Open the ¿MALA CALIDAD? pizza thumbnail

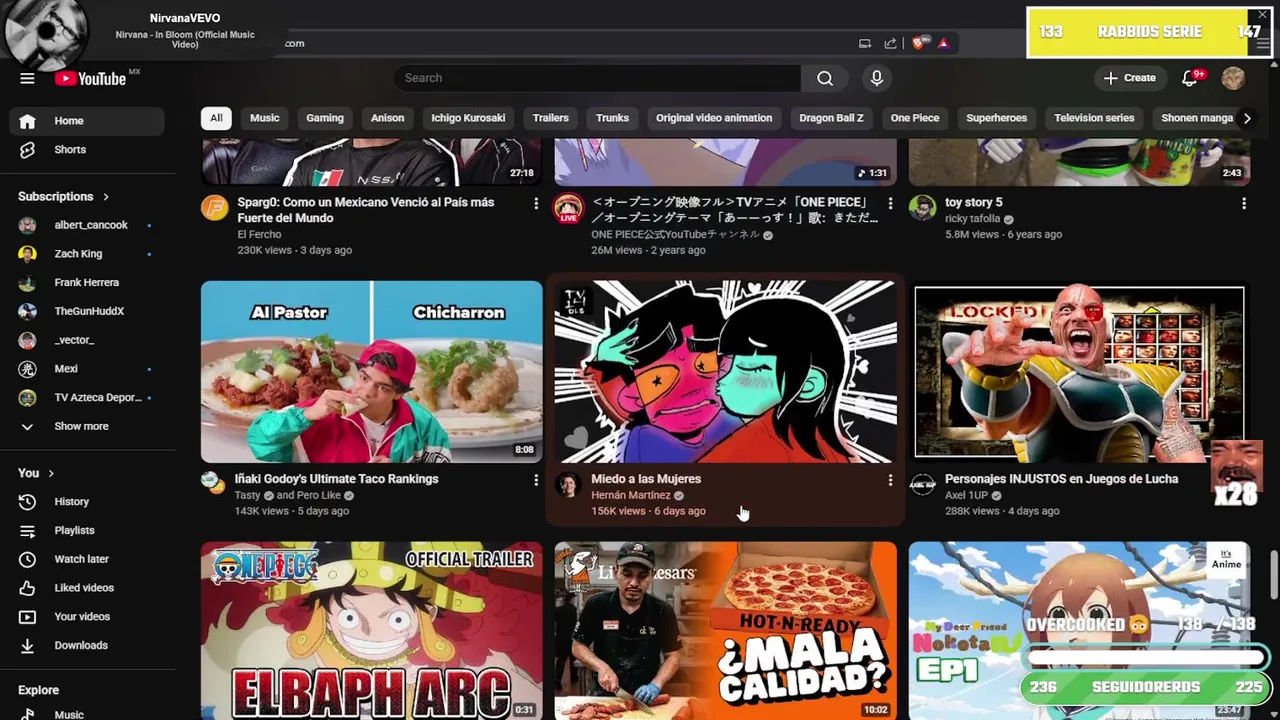(x=726, y=631)
